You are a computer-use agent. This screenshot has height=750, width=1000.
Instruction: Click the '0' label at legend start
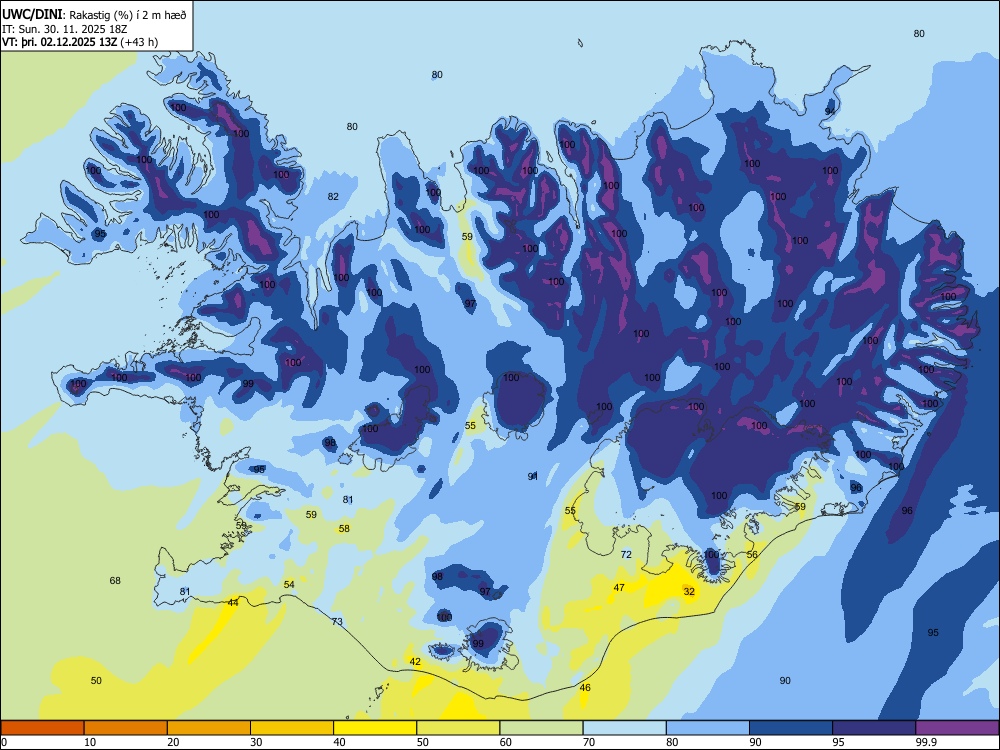4,742
